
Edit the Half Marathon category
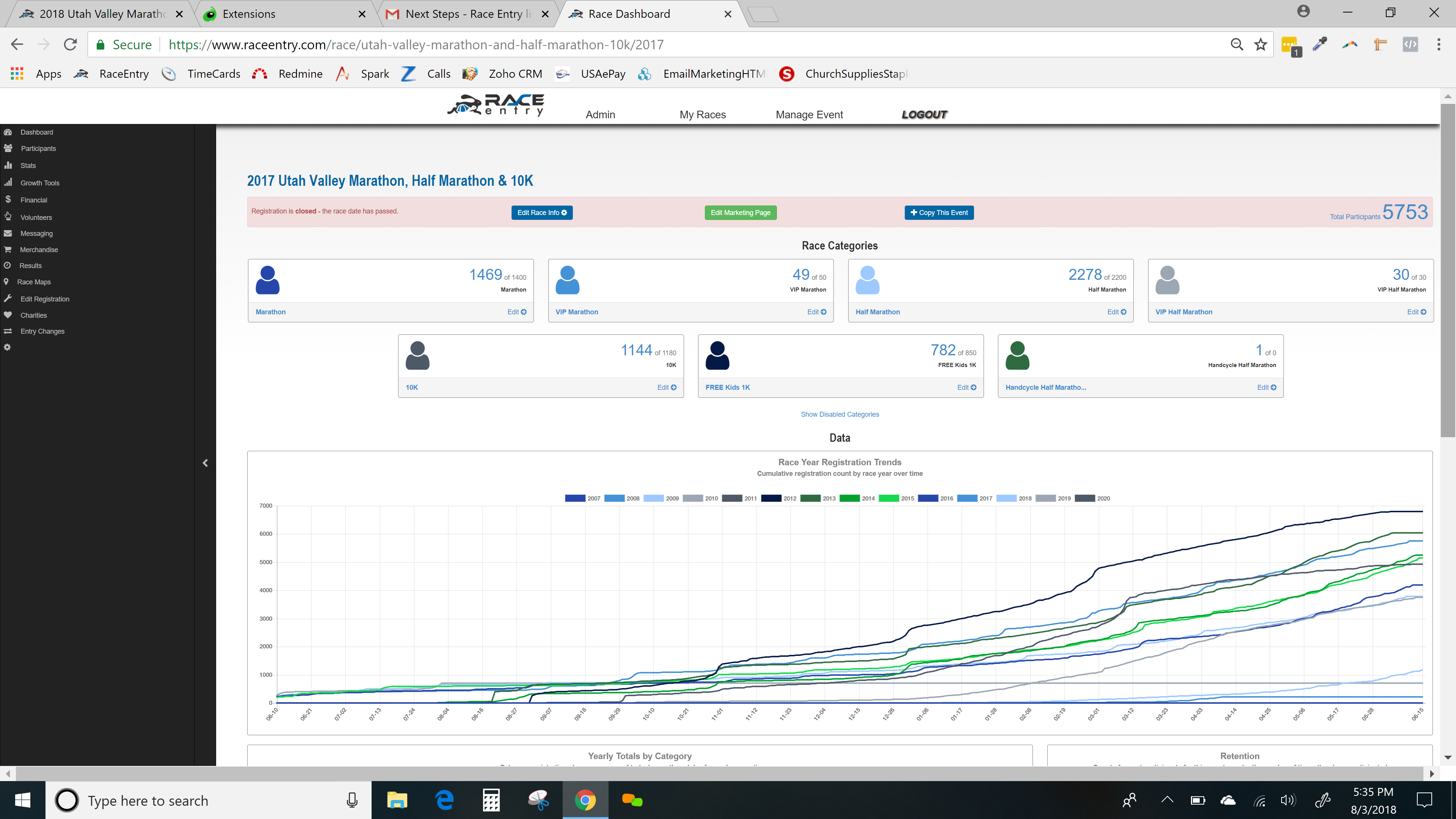1116,311
